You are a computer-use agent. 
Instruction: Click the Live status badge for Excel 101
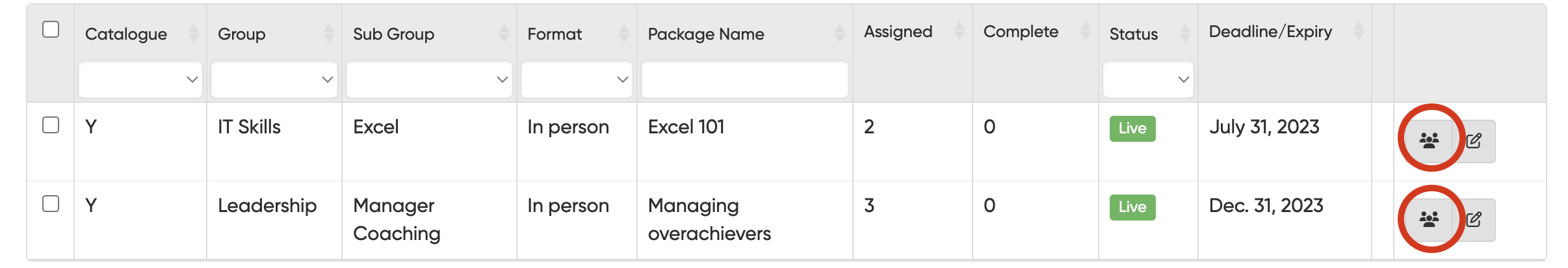click(x=1132, y=128)
